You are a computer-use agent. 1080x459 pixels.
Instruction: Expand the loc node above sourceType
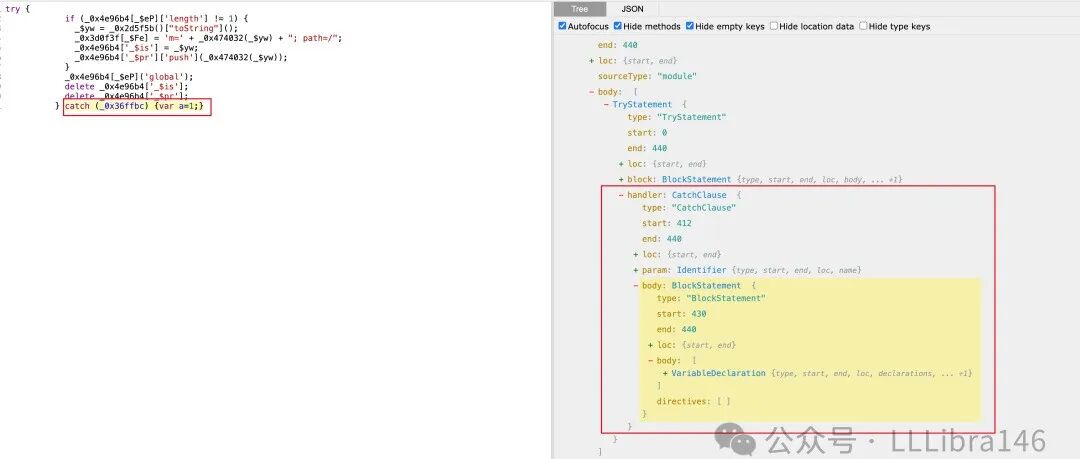click(592, 61)
